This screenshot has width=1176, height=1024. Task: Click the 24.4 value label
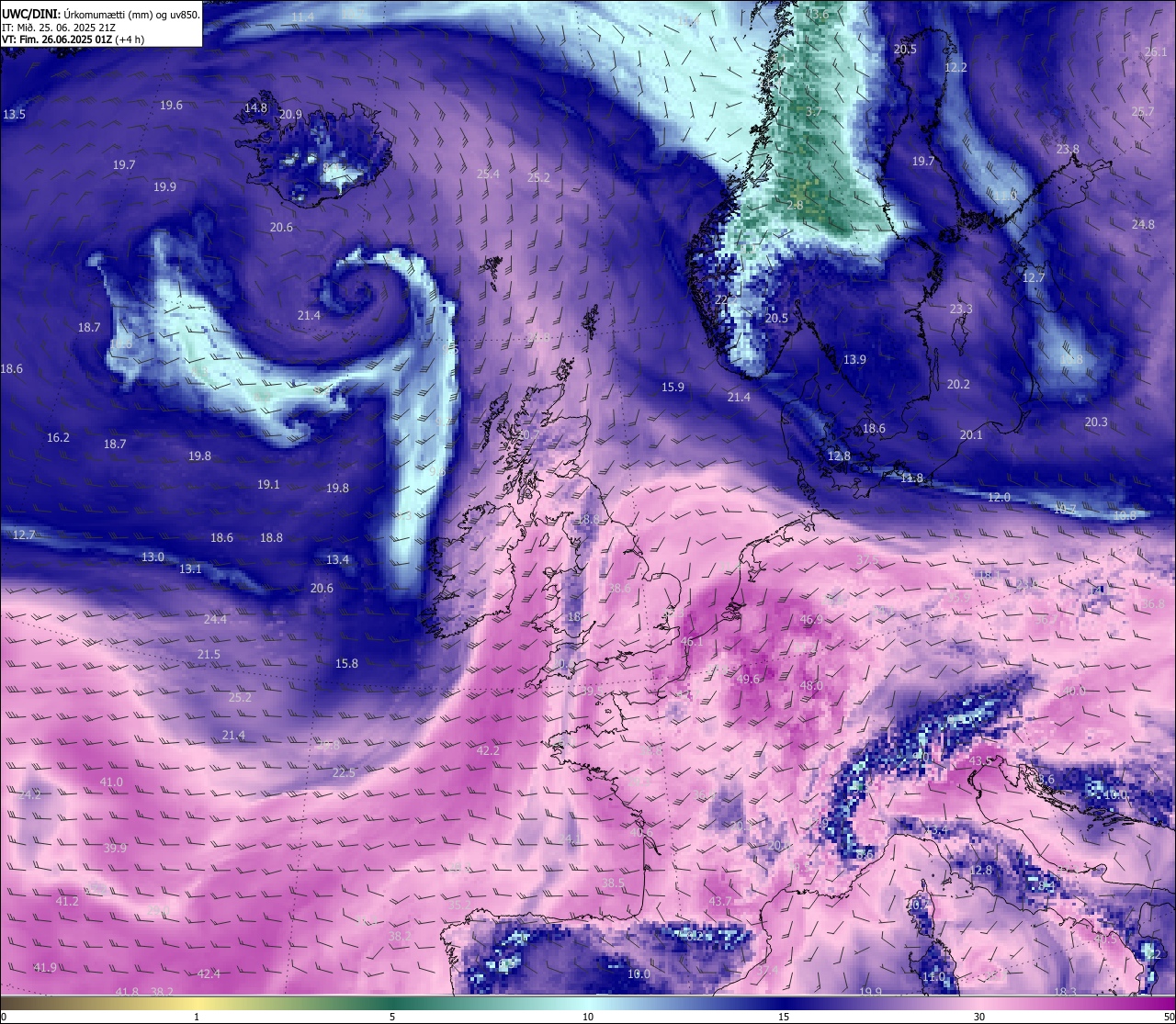point(215,620)
